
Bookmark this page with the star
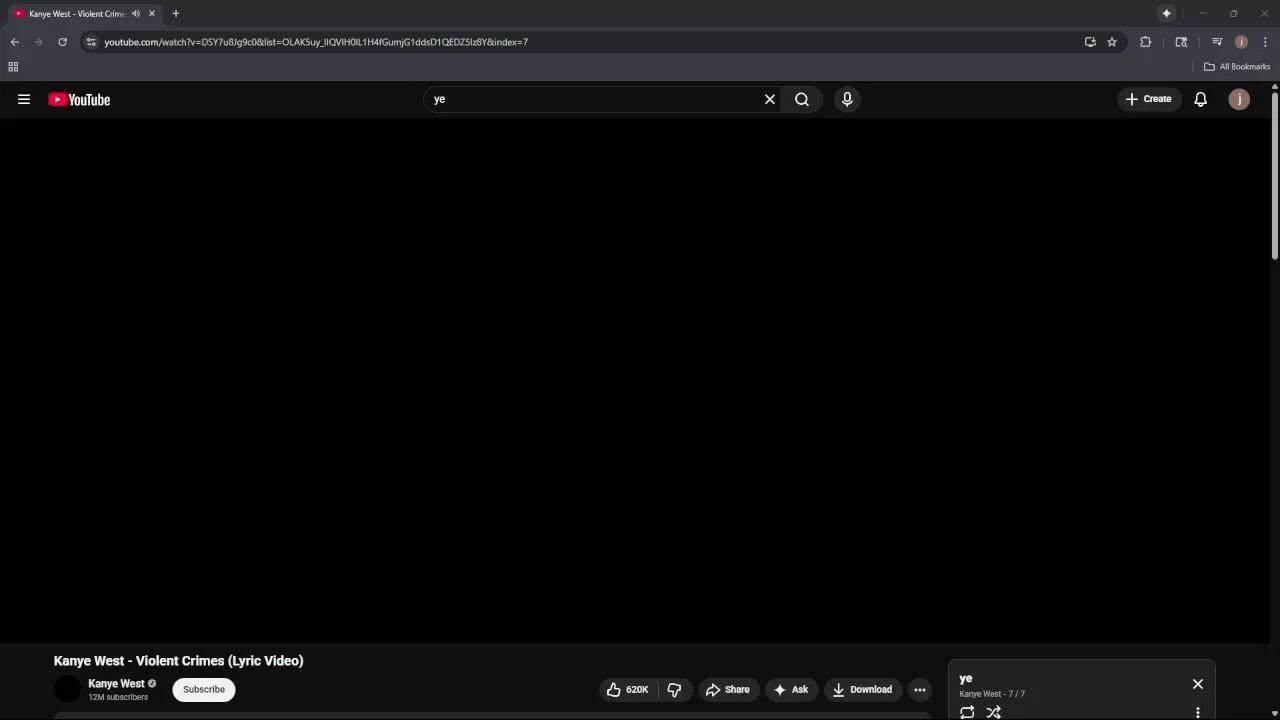(x=1112, y=42)
